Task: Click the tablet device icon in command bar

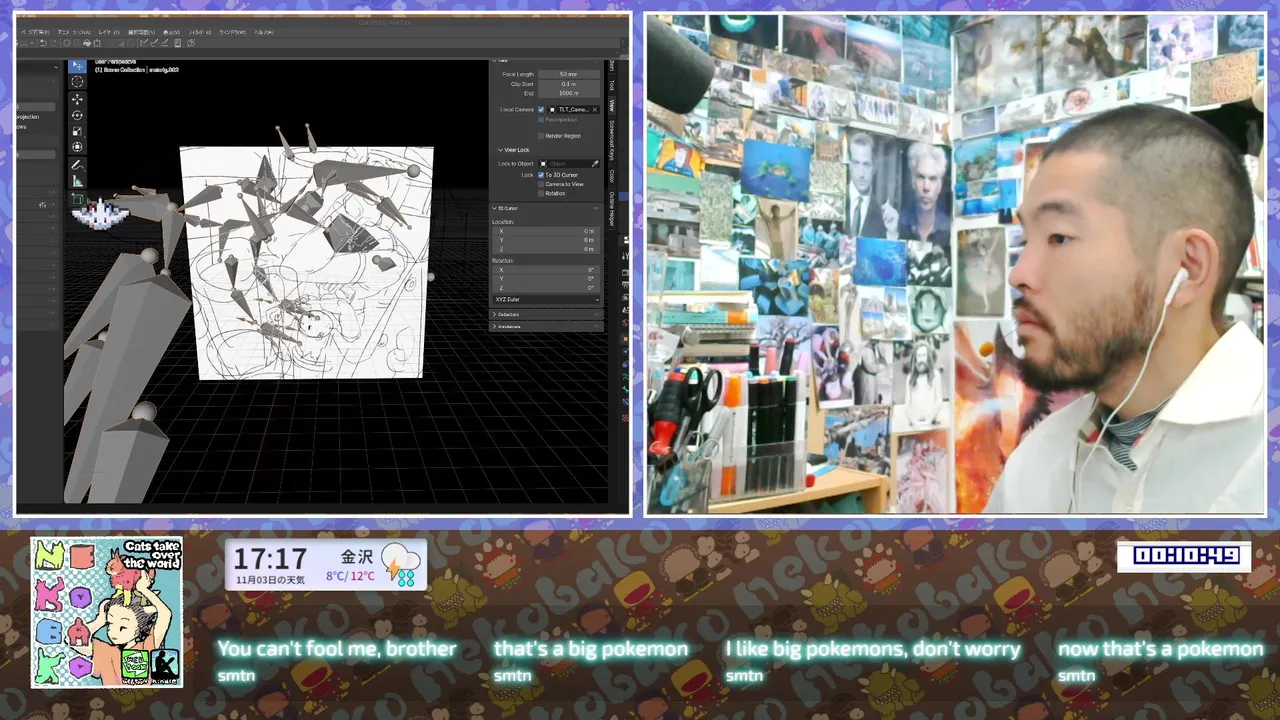Action: 177,43
